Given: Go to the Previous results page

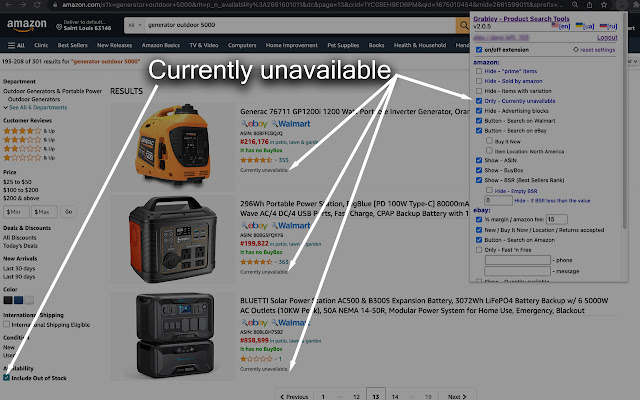Looking at the screenshot, I should [x=294, y=396].
